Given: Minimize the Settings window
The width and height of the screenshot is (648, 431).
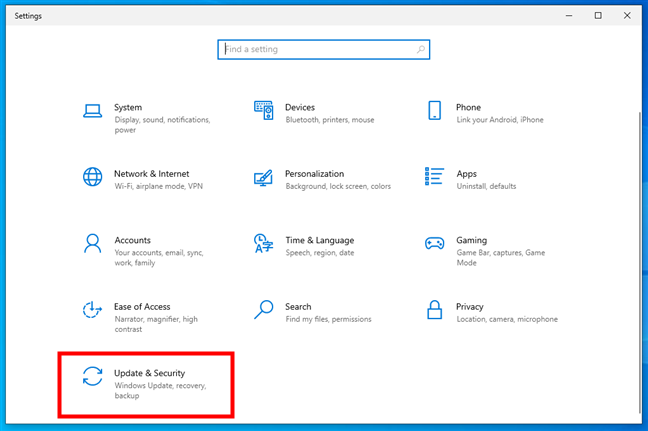Looking at the screenshot, I should 569,16.
